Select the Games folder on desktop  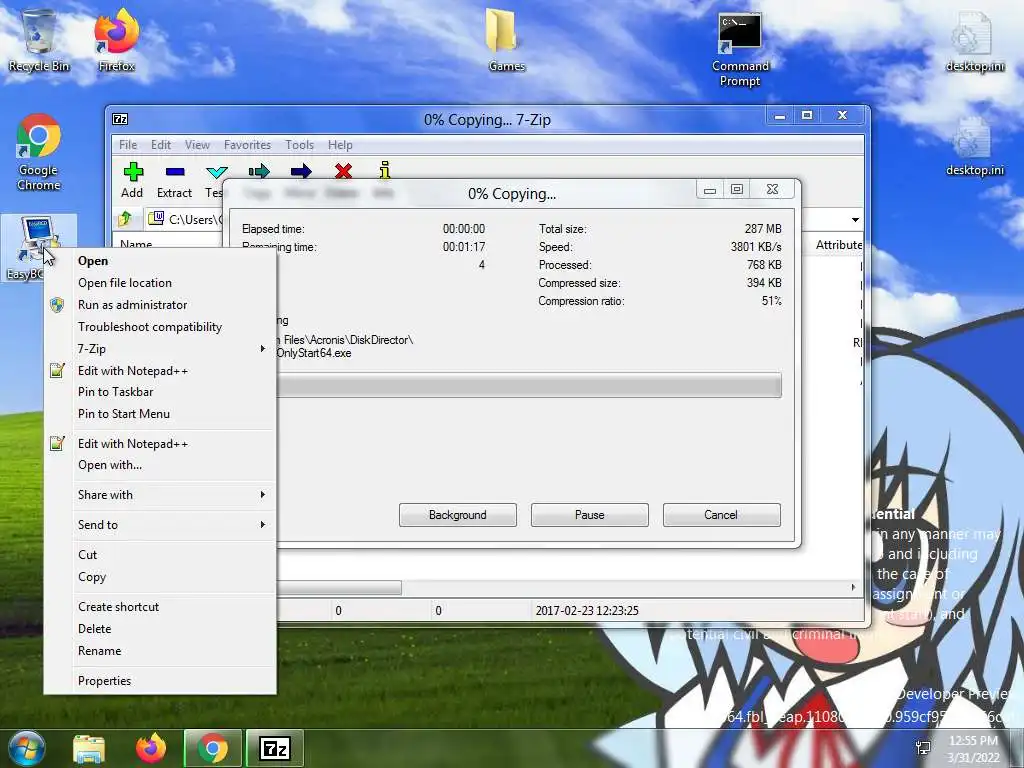tap(506, 39)
